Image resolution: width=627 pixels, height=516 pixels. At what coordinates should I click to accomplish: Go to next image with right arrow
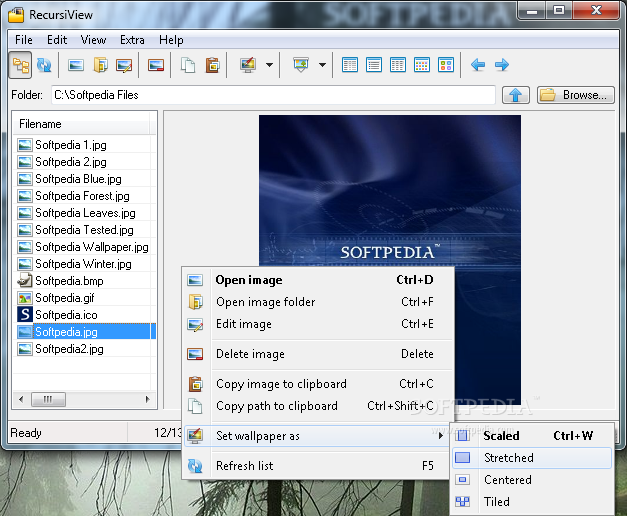coord(502,65)
